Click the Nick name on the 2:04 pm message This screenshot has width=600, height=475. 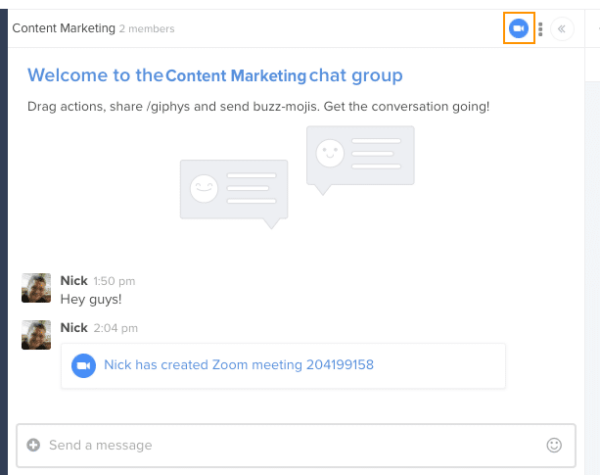tap(74, 328)
